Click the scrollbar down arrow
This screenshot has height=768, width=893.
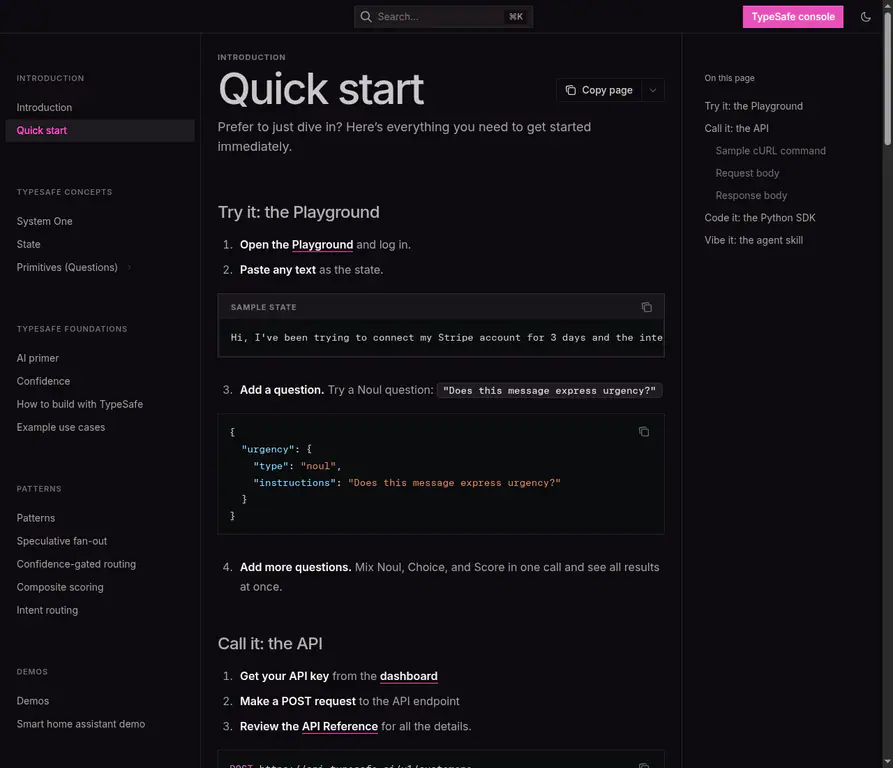[887, 762]
